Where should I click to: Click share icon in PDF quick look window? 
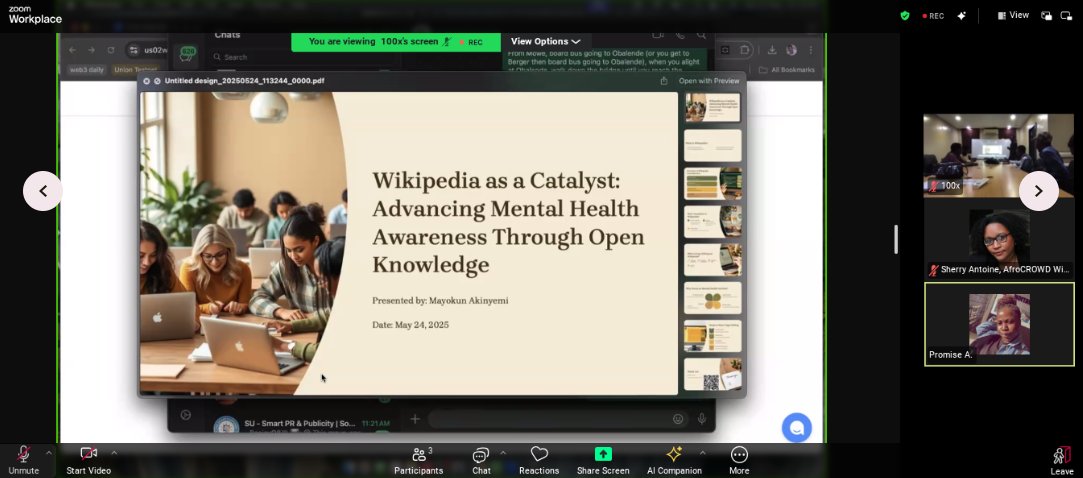click(664, 81)
